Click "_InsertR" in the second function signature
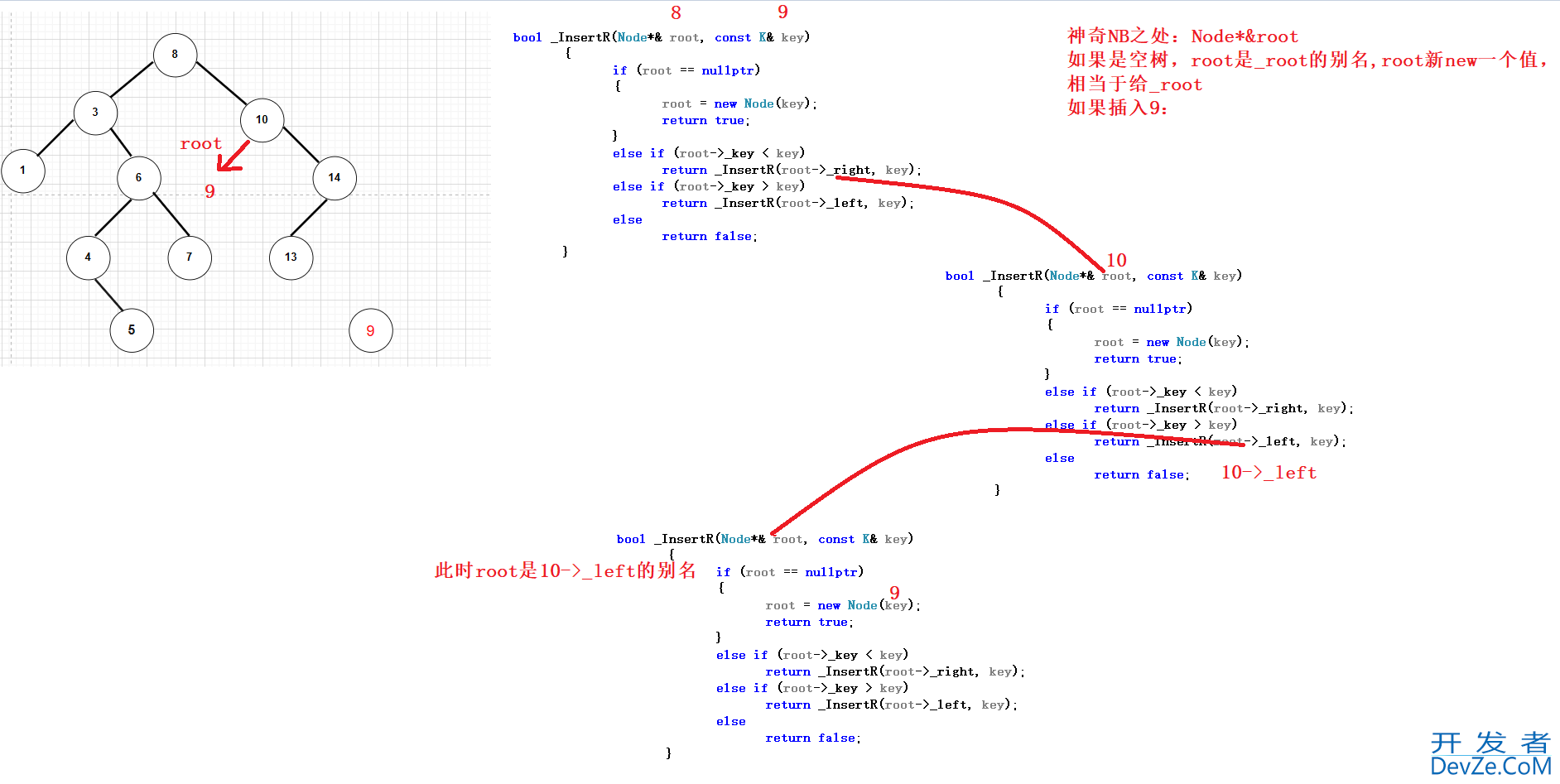 (x=1013, y=276)
